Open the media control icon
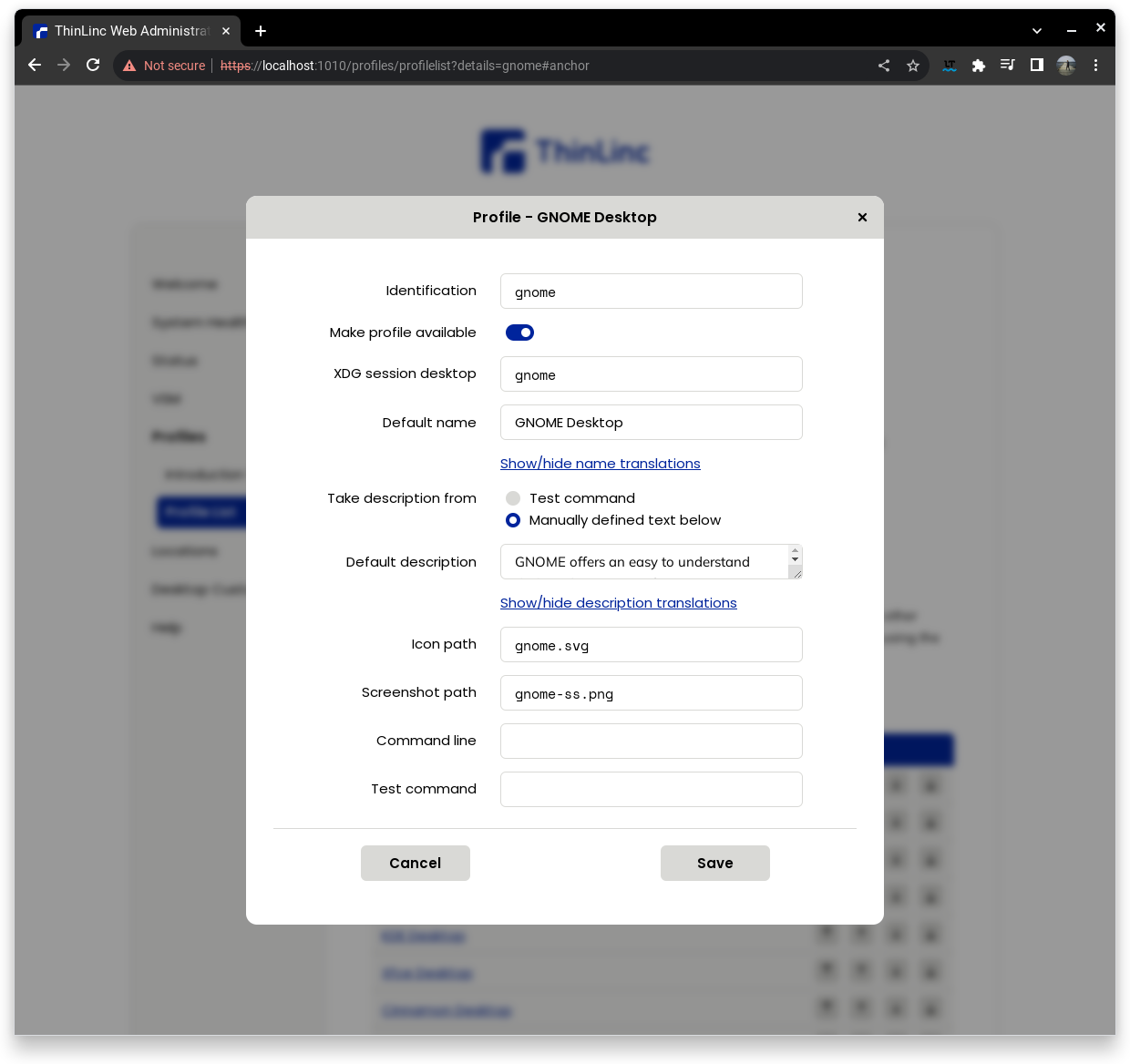Image resolution: width=1130 pixels, height=1064 pixels. coord(1008,65)
